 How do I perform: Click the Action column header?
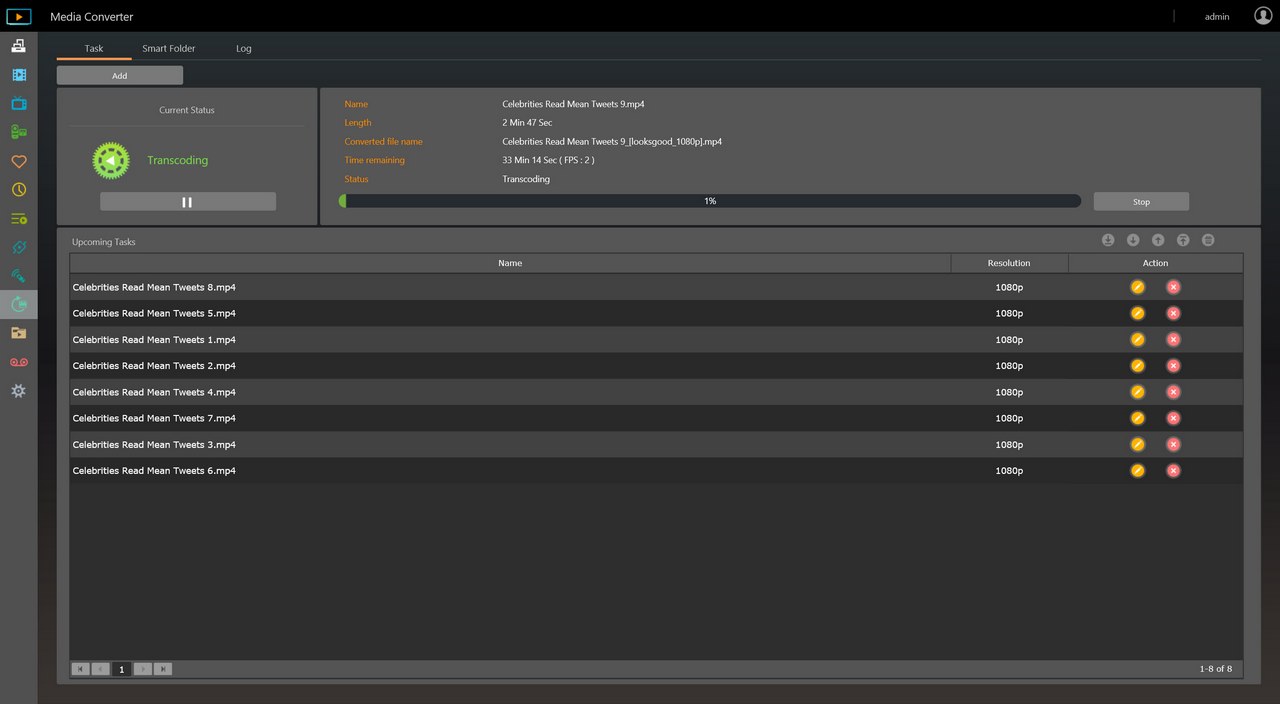coord(1155,263)
